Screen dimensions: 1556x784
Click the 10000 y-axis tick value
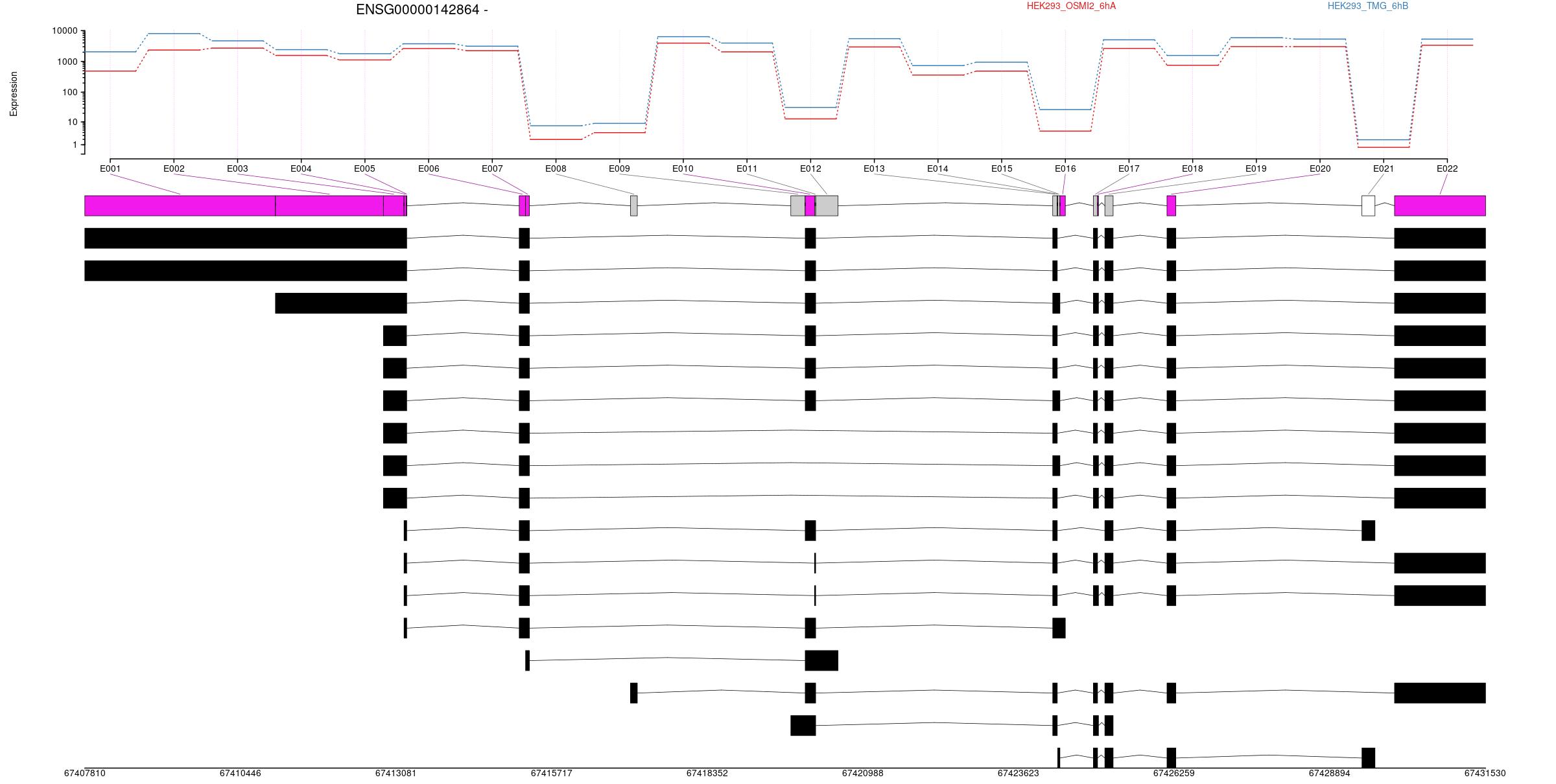(65, 31)
